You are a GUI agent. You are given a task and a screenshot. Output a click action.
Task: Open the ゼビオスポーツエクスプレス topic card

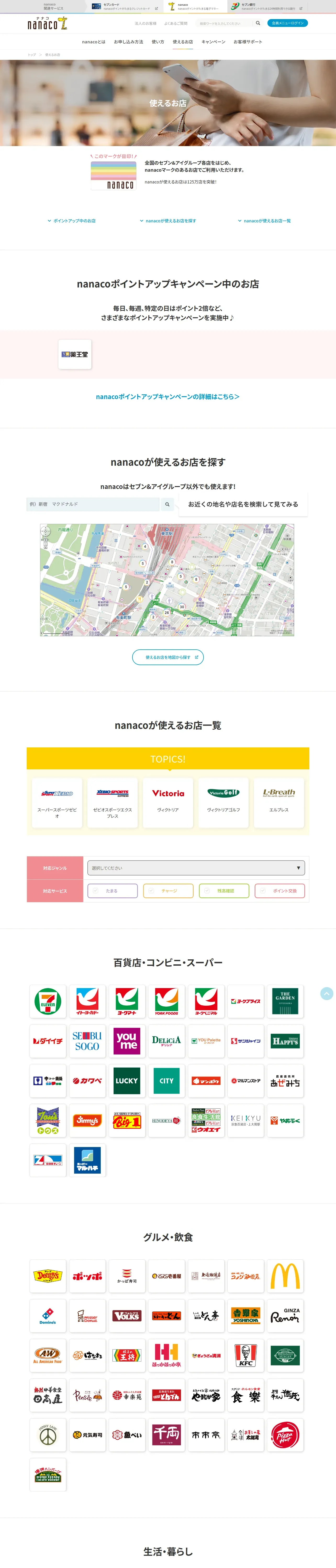113,802
